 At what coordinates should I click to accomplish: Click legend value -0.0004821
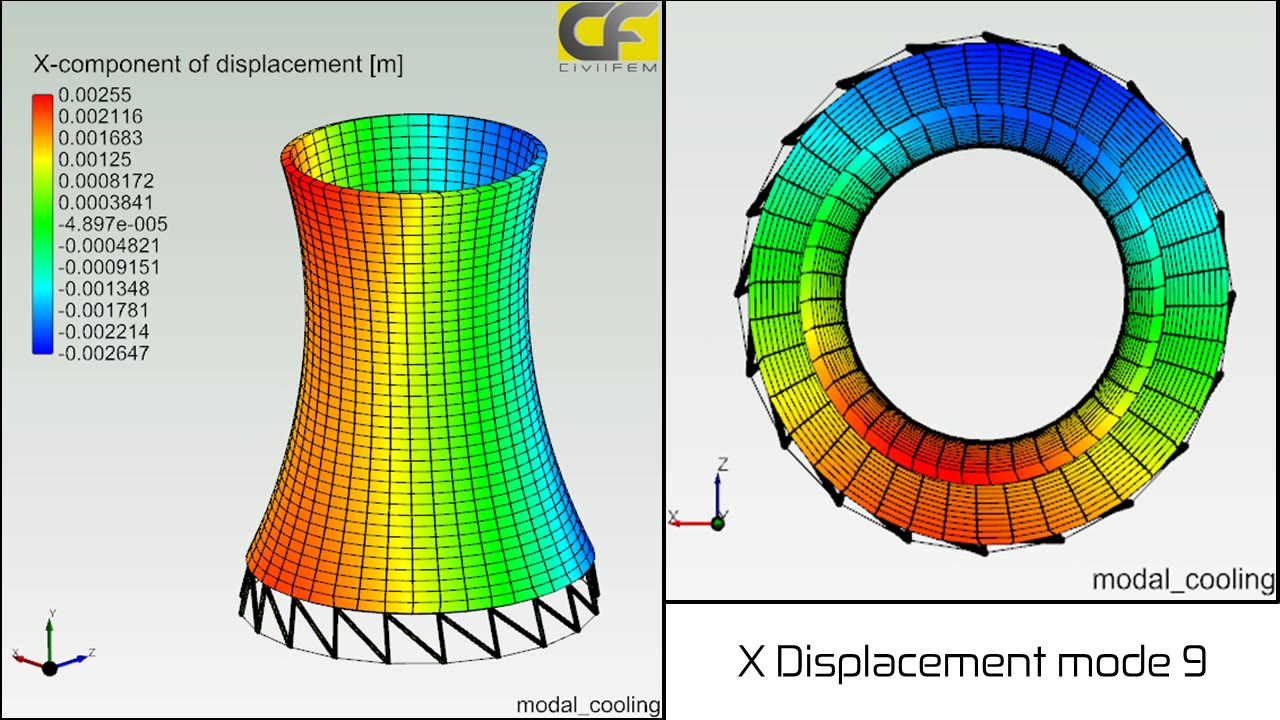(x=108, y=246)
